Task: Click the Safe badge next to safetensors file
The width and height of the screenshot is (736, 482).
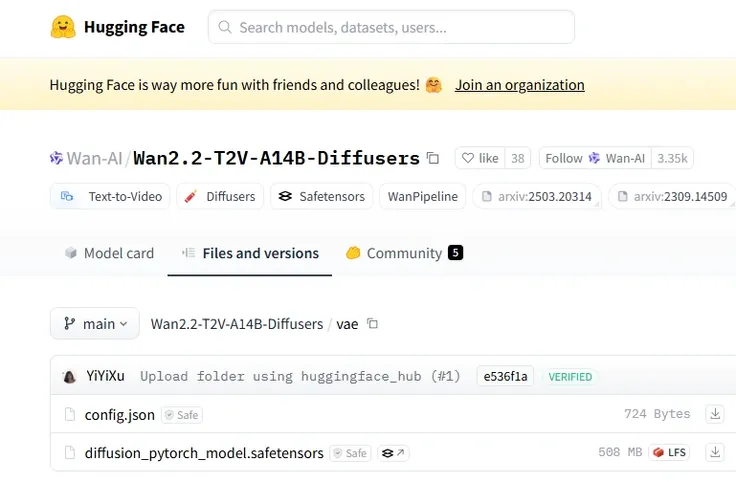Action: 351,453
